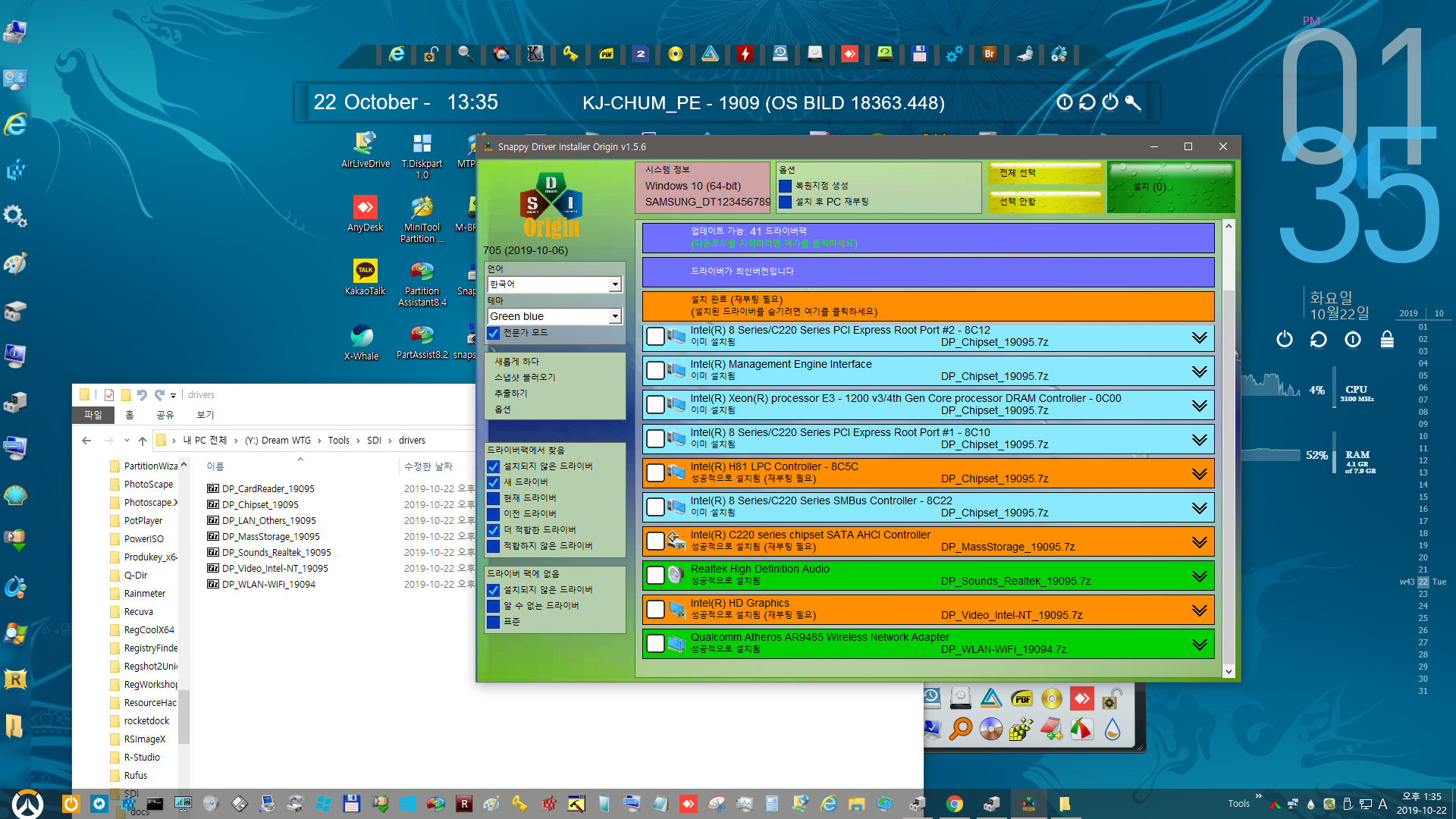Screen dimensions: 1456x819
Task: Click the power icon in right widget
Action: coord(1285,339)
